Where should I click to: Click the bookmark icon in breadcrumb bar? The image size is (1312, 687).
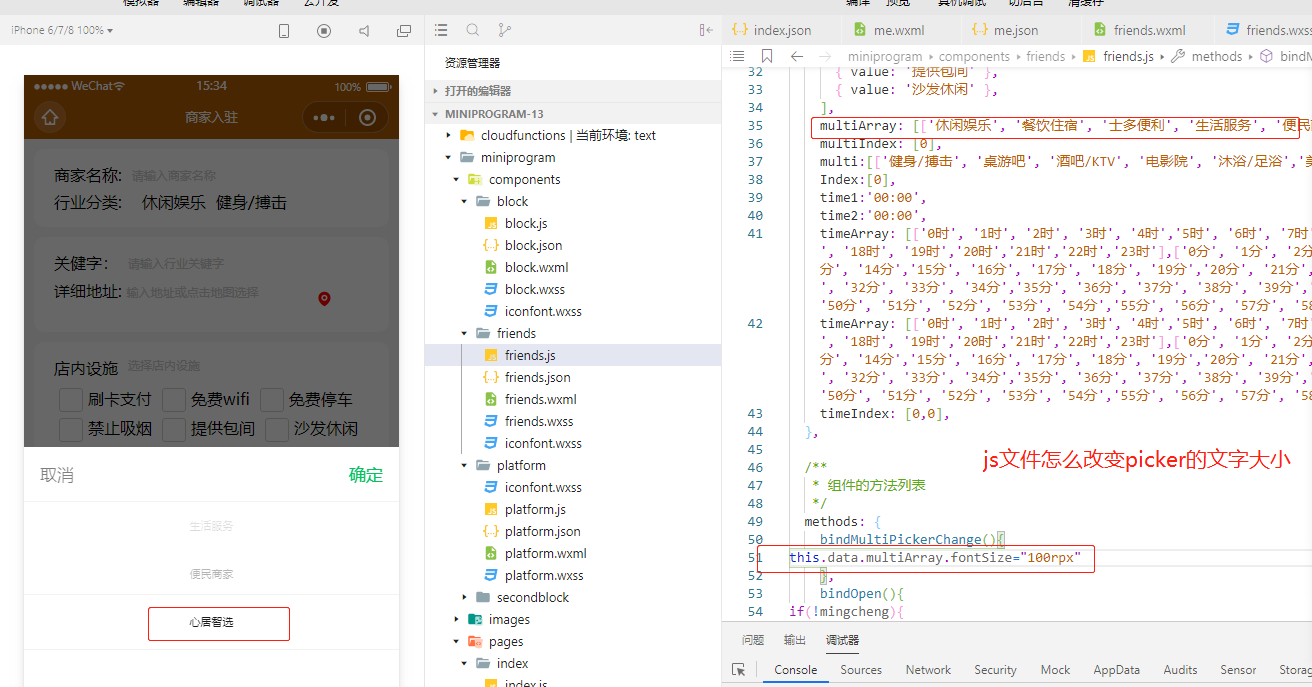[767, 56]
